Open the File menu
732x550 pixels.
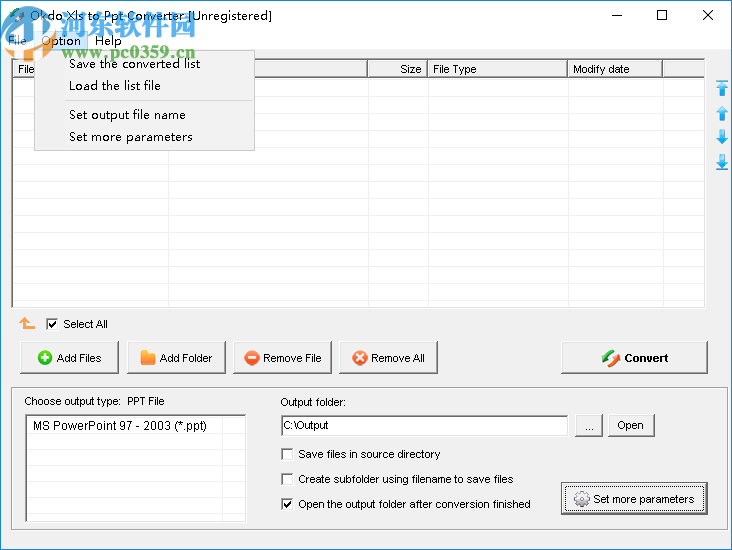pos(17,41)
